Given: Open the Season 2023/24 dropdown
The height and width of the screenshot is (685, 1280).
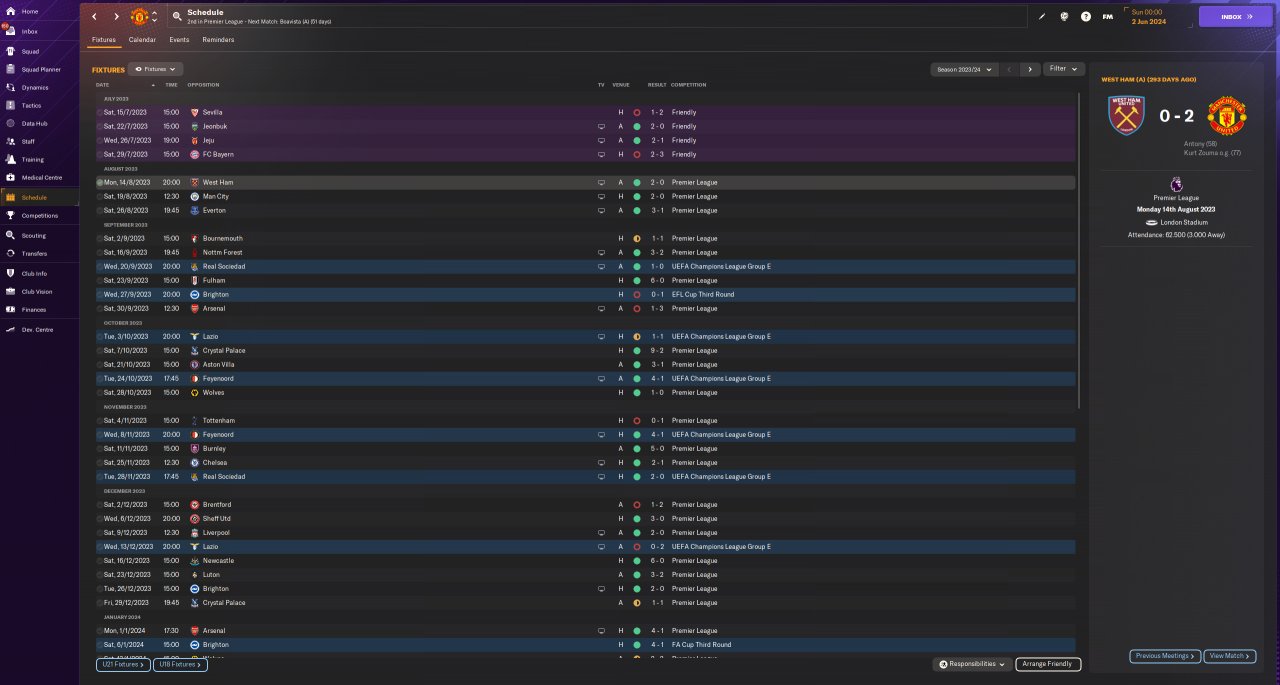Looking at the screenshot, I should coord(964,69).
